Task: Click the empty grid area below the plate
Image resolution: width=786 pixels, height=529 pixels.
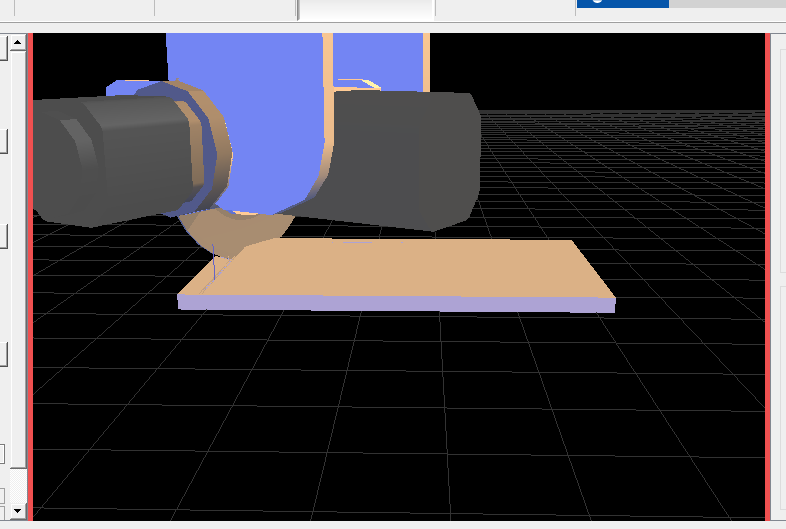Action: 400,420
